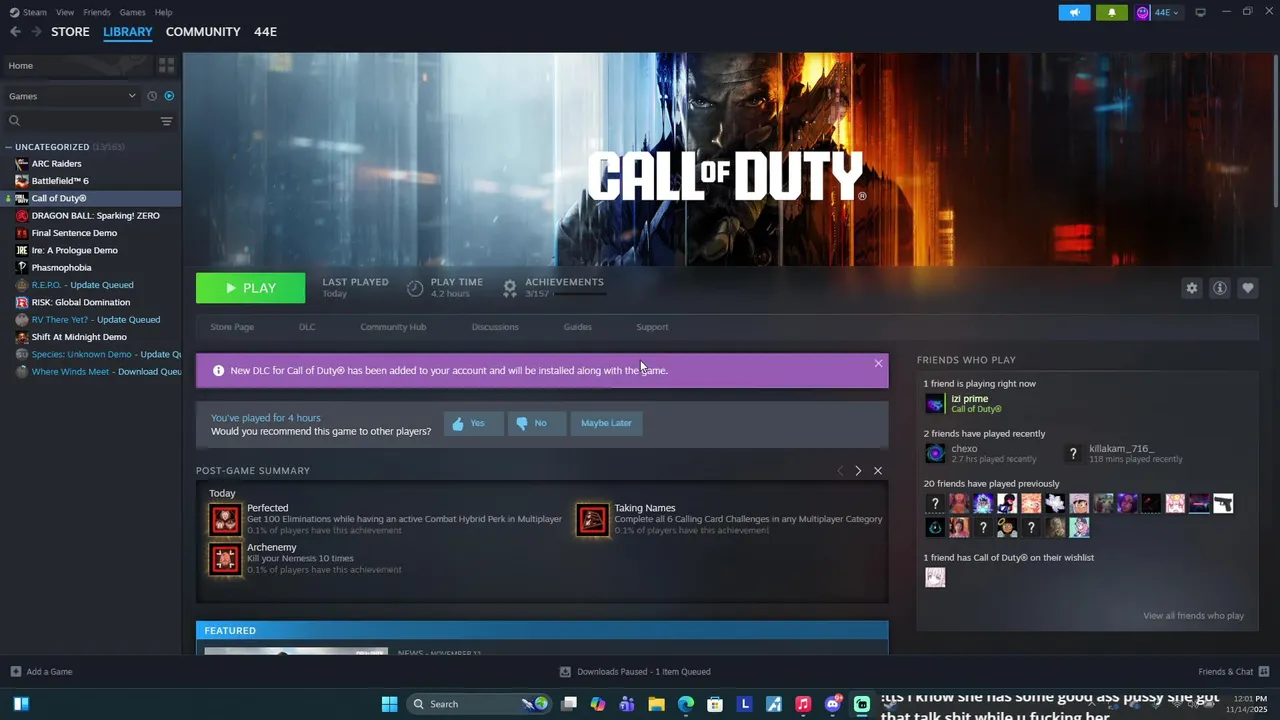Image resolution: width=1280 pixels, height=720 pixels.
Task: Go to next post-game summary
Action: coord(858,471)
